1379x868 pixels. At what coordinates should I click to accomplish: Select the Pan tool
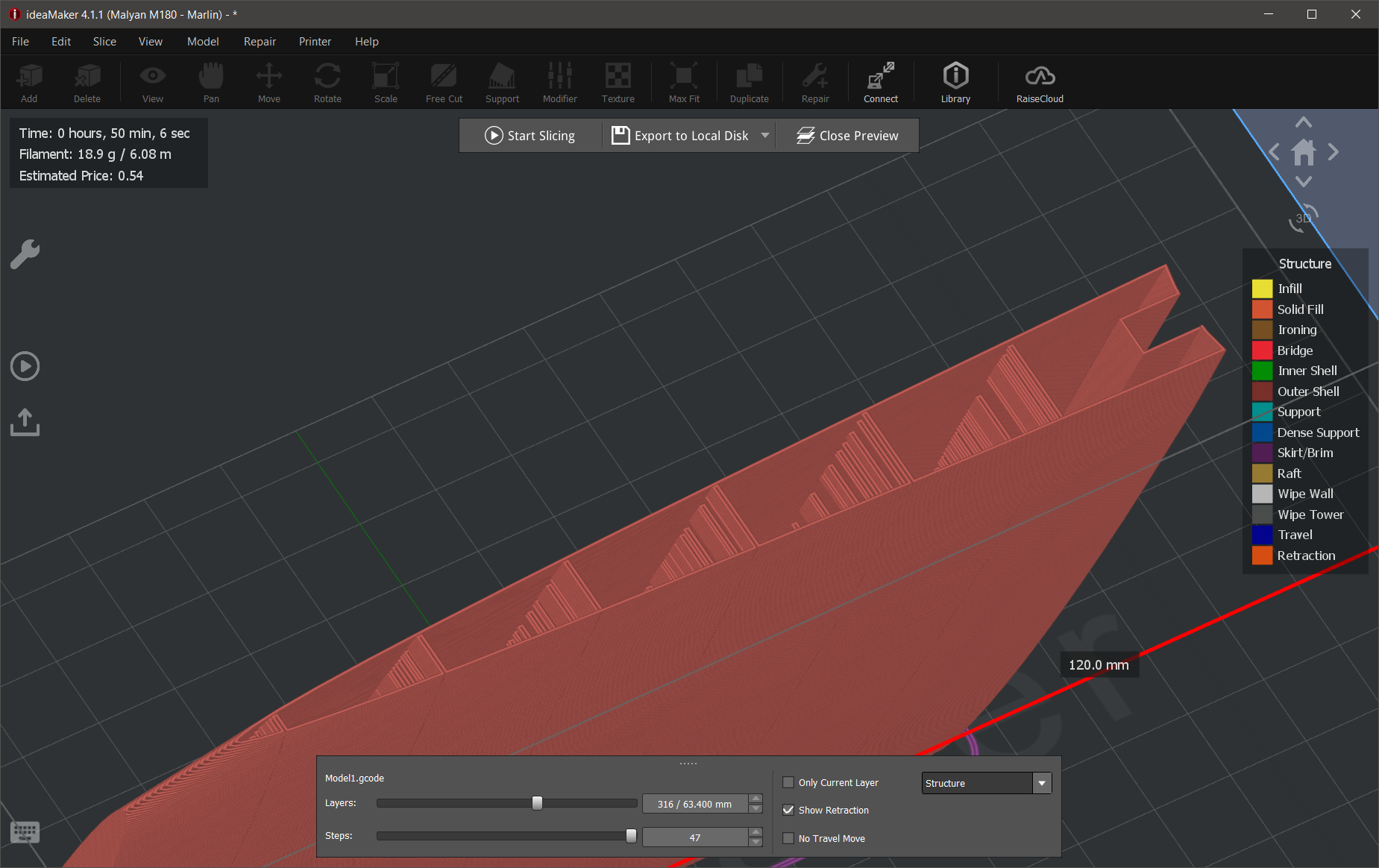(212, 82)
